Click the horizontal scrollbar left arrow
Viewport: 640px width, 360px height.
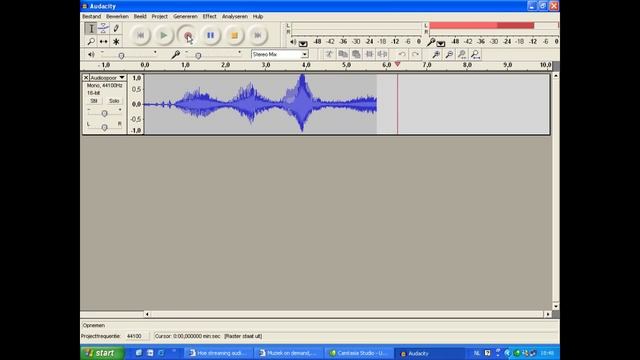[x=147, y=314]
